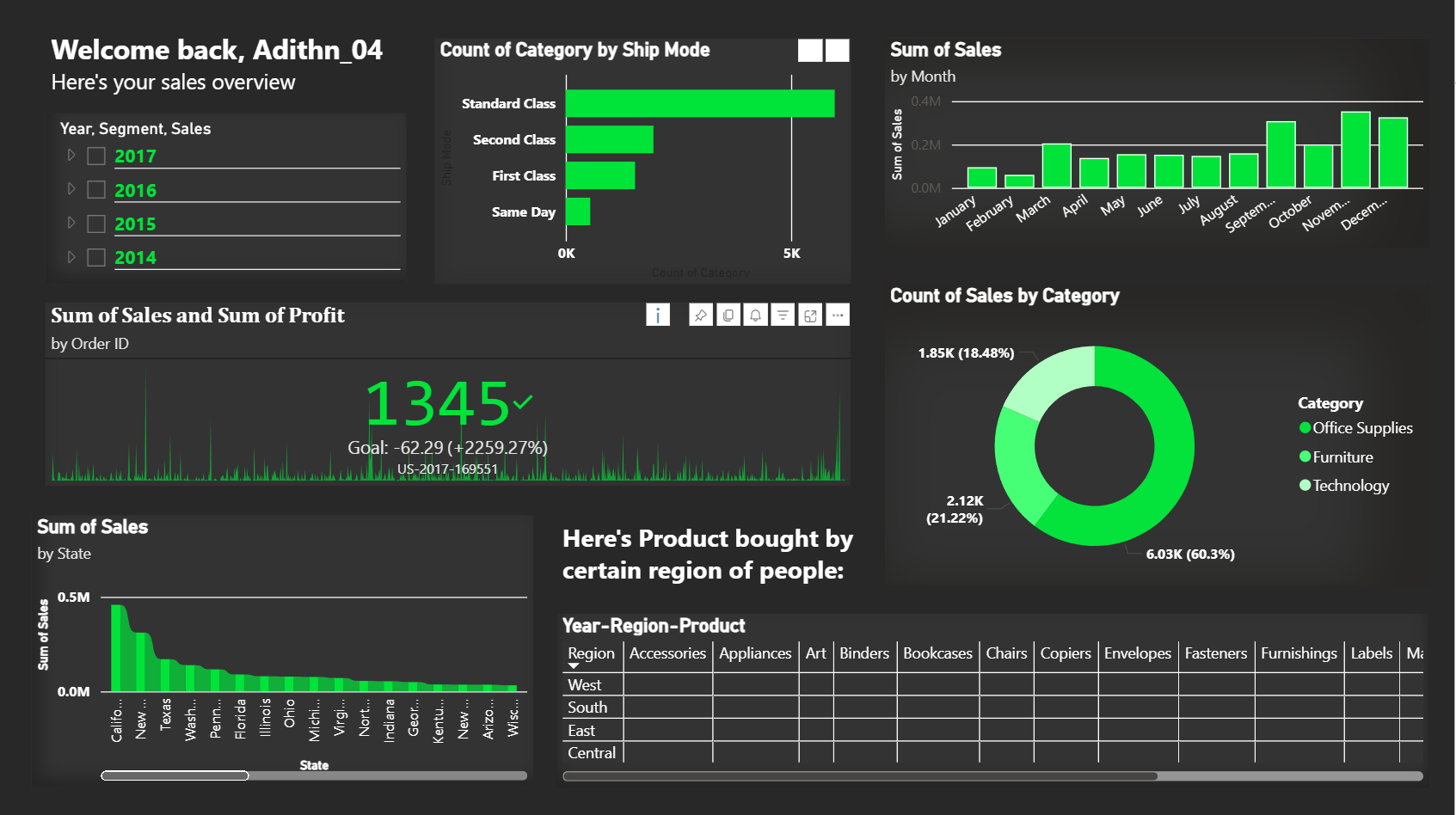Image resolution: width=1456 pixels, height=815 pixels.
Task: Pin the Sales and Profit visual
Action: [701, 316]
